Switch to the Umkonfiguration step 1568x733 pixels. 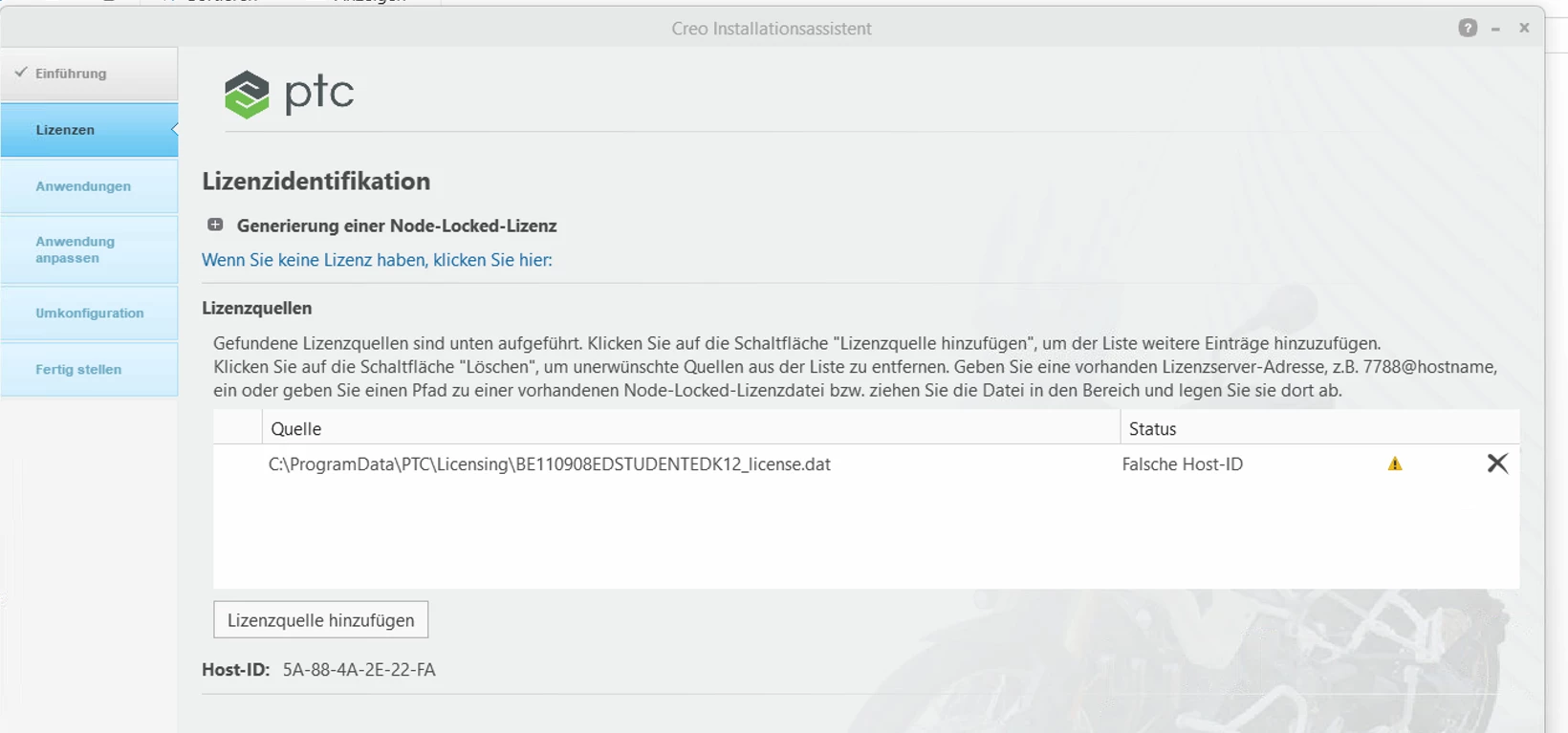(89, 313)
